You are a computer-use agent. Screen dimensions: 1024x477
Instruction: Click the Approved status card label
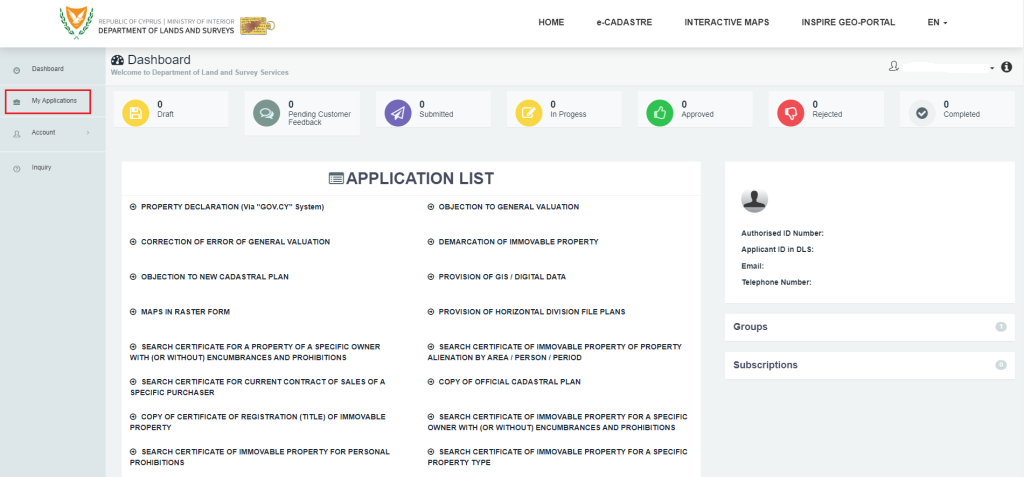click(x=697, y=114)
